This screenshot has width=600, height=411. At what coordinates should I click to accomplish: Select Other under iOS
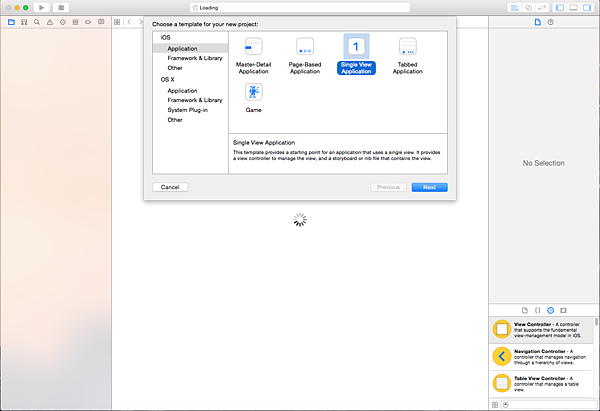pyautogui.click(x=175, y=68)
